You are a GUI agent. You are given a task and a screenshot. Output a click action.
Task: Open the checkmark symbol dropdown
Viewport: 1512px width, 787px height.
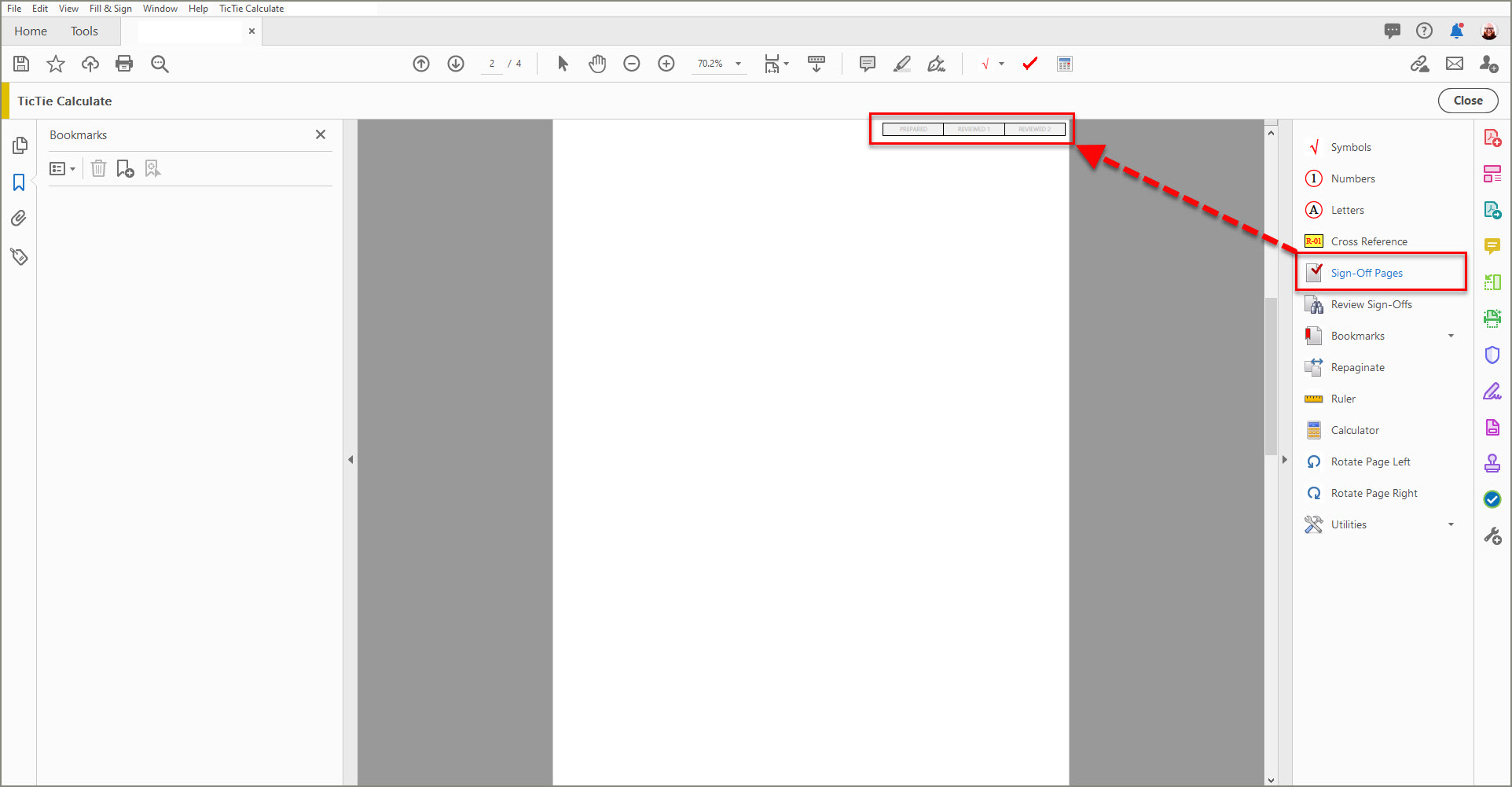point(1001,63)
